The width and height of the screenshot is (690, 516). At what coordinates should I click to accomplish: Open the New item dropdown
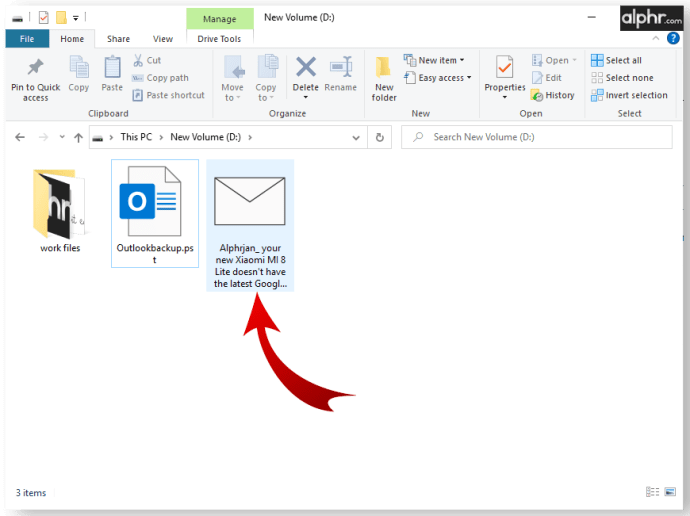pos(434,60)
